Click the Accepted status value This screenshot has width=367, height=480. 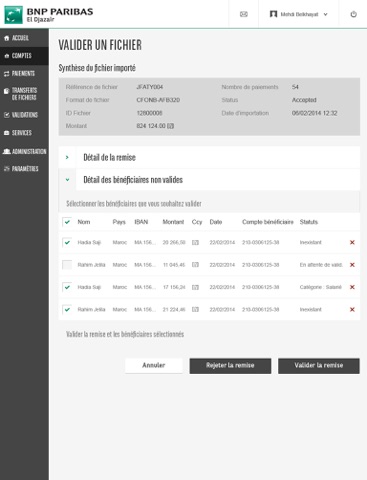coord(304,100)
